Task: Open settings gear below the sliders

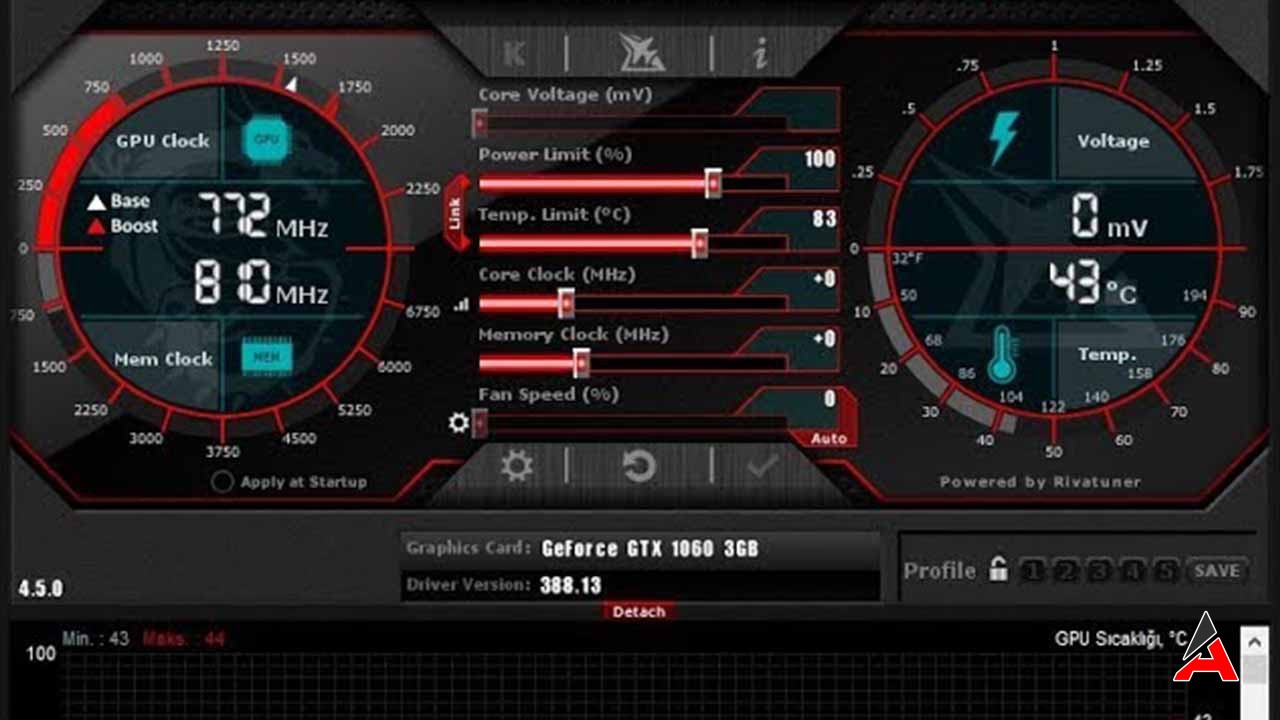Action: (517, 466)
